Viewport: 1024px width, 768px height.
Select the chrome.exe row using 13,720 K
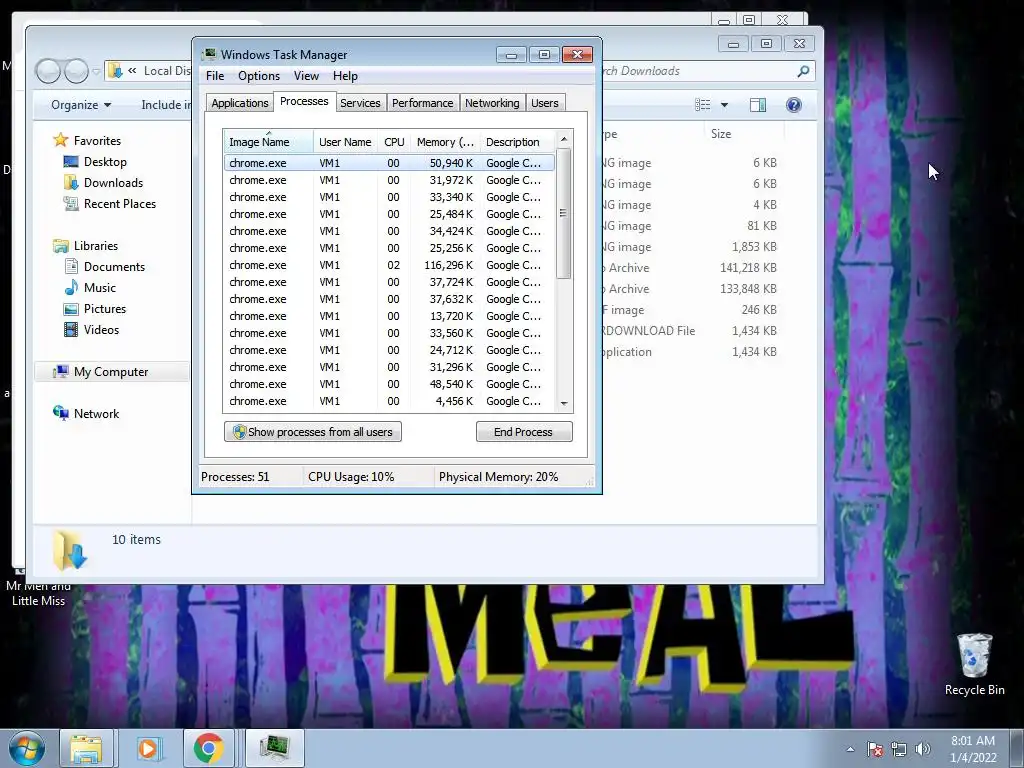[x=389, y=316]
